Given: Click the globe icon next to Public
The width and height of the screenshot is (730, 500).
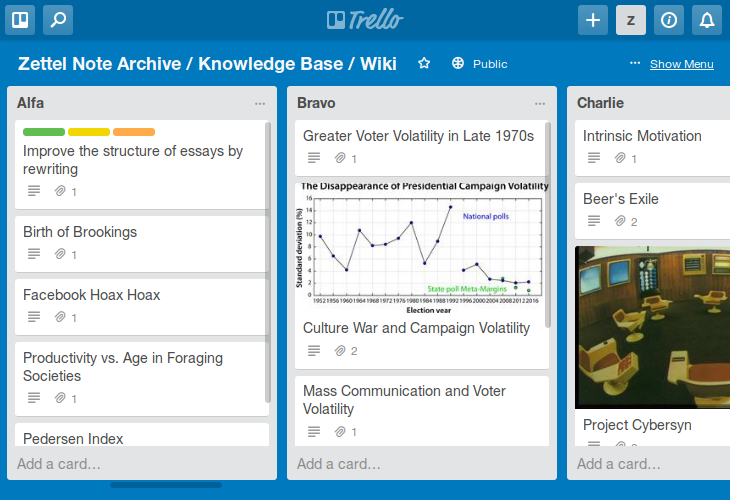Looking at the screenshot, I should 458,63.
